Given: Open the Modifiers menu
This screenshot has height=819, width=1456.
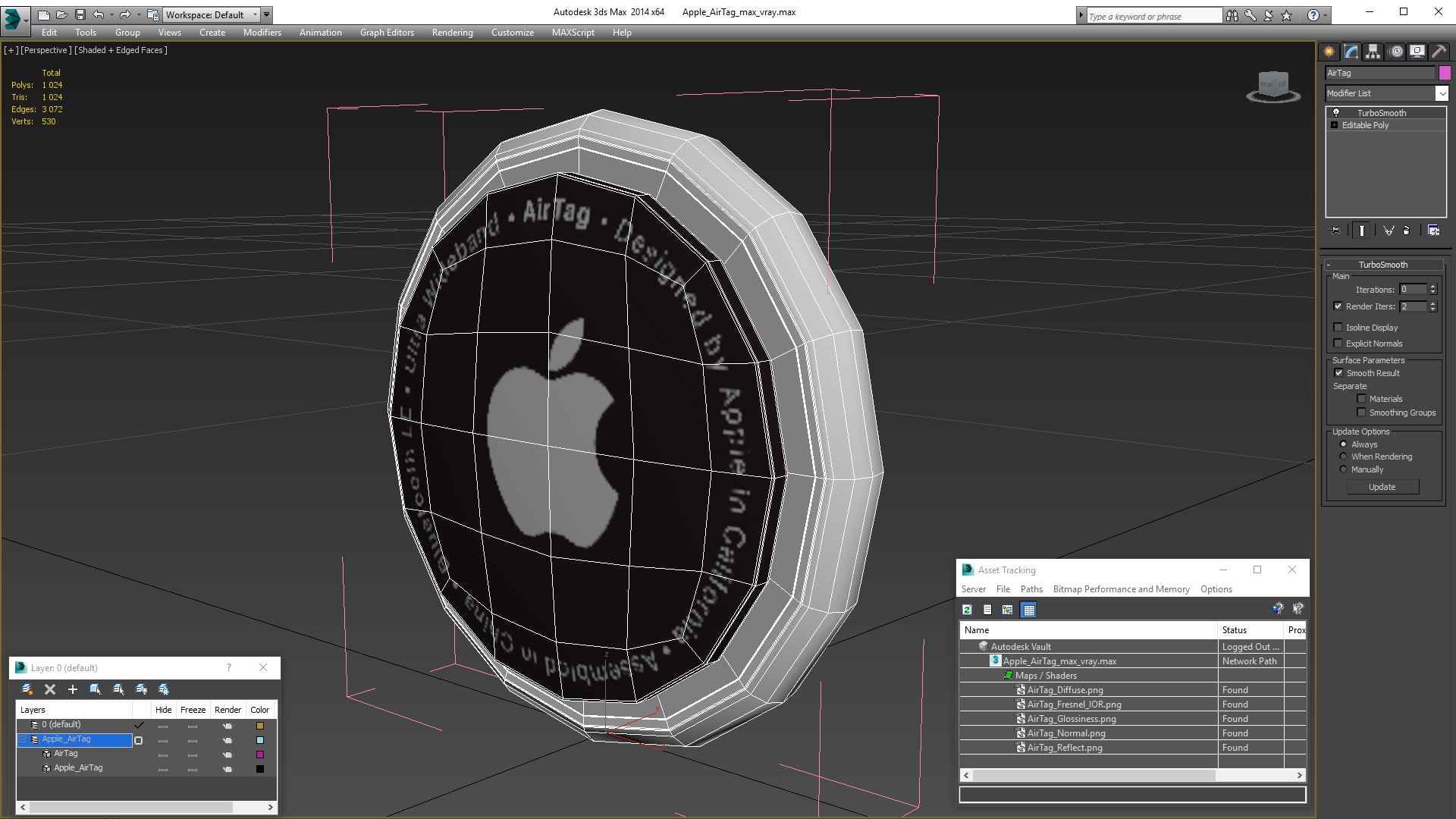Looking at the screenshot, I should 262,33.
